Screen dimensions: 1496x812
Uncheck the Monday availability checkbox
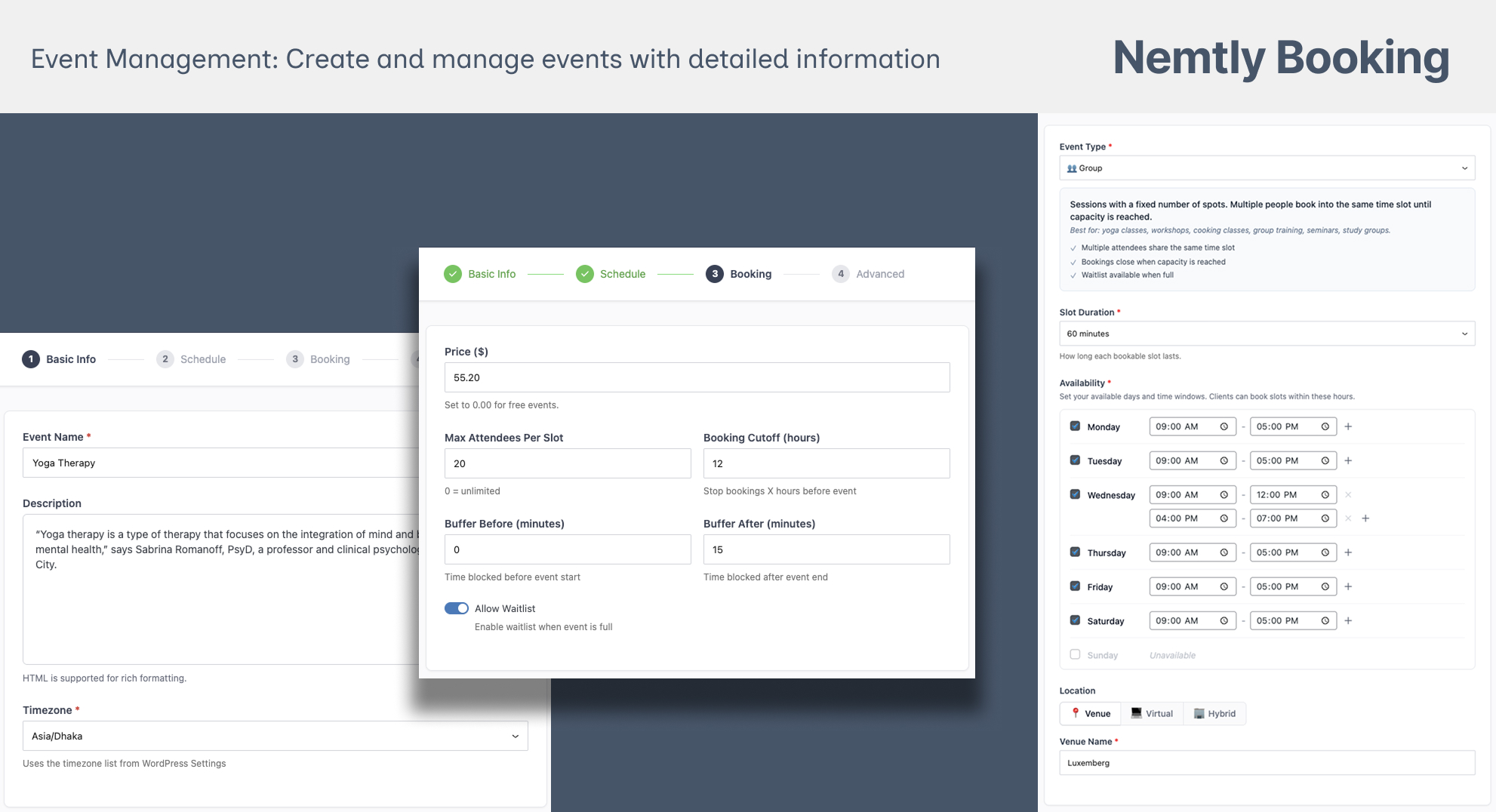1075,426
